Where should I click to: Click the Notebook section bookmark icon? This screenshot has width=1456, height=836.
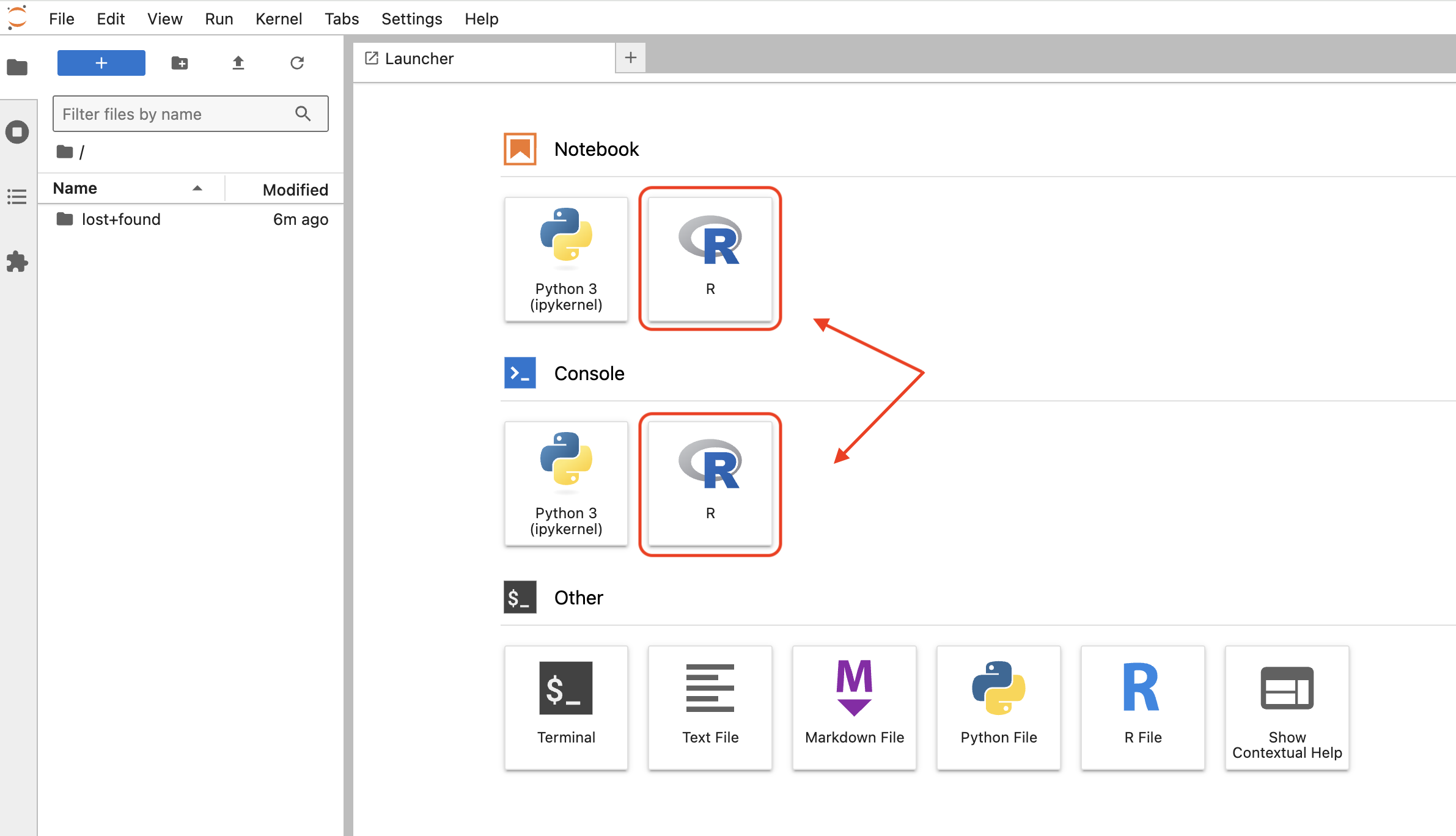coord(520,149)
